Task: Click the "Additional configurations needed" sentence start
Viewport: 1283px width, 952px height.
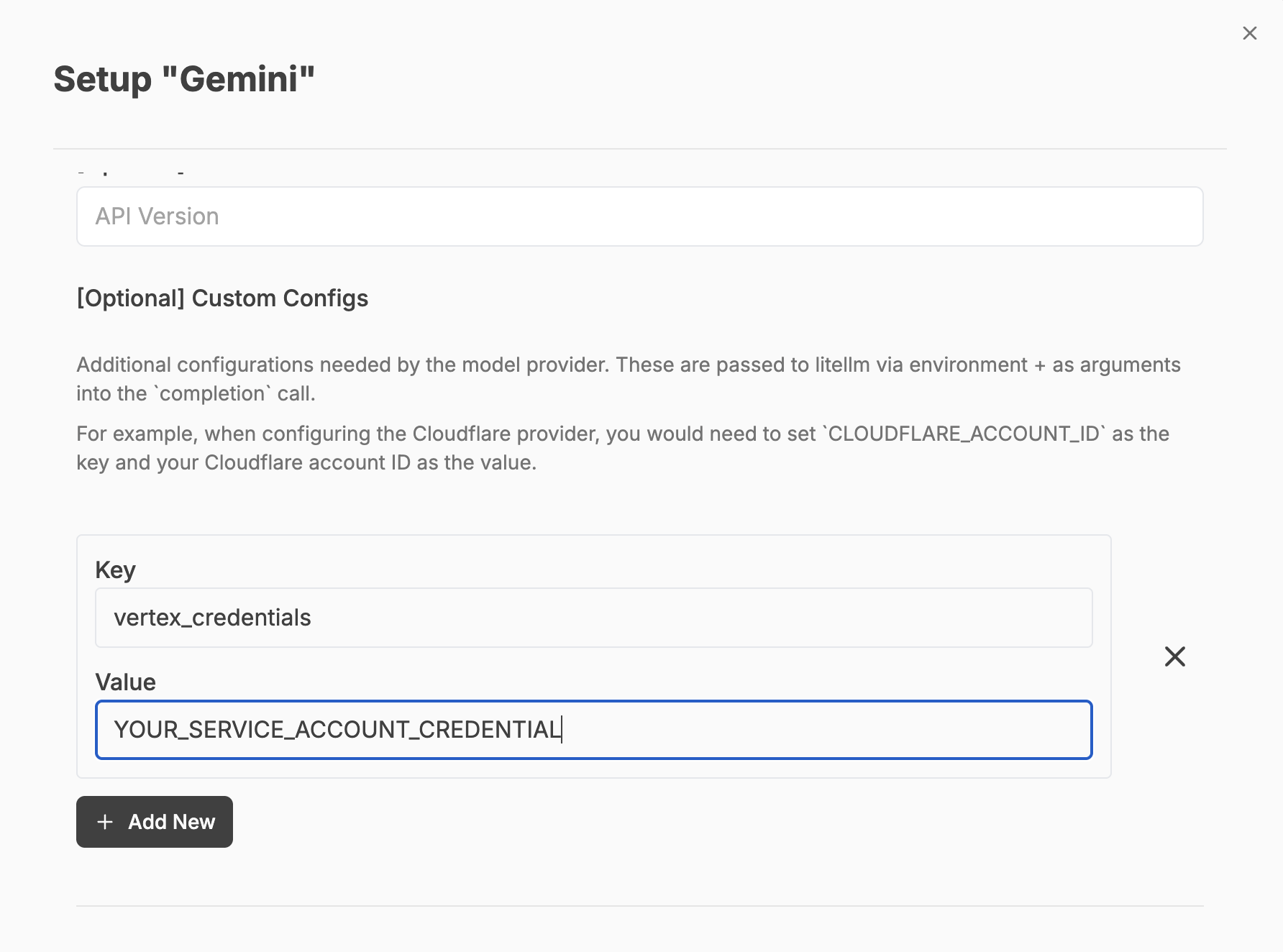Action: [x=196, y=365]
